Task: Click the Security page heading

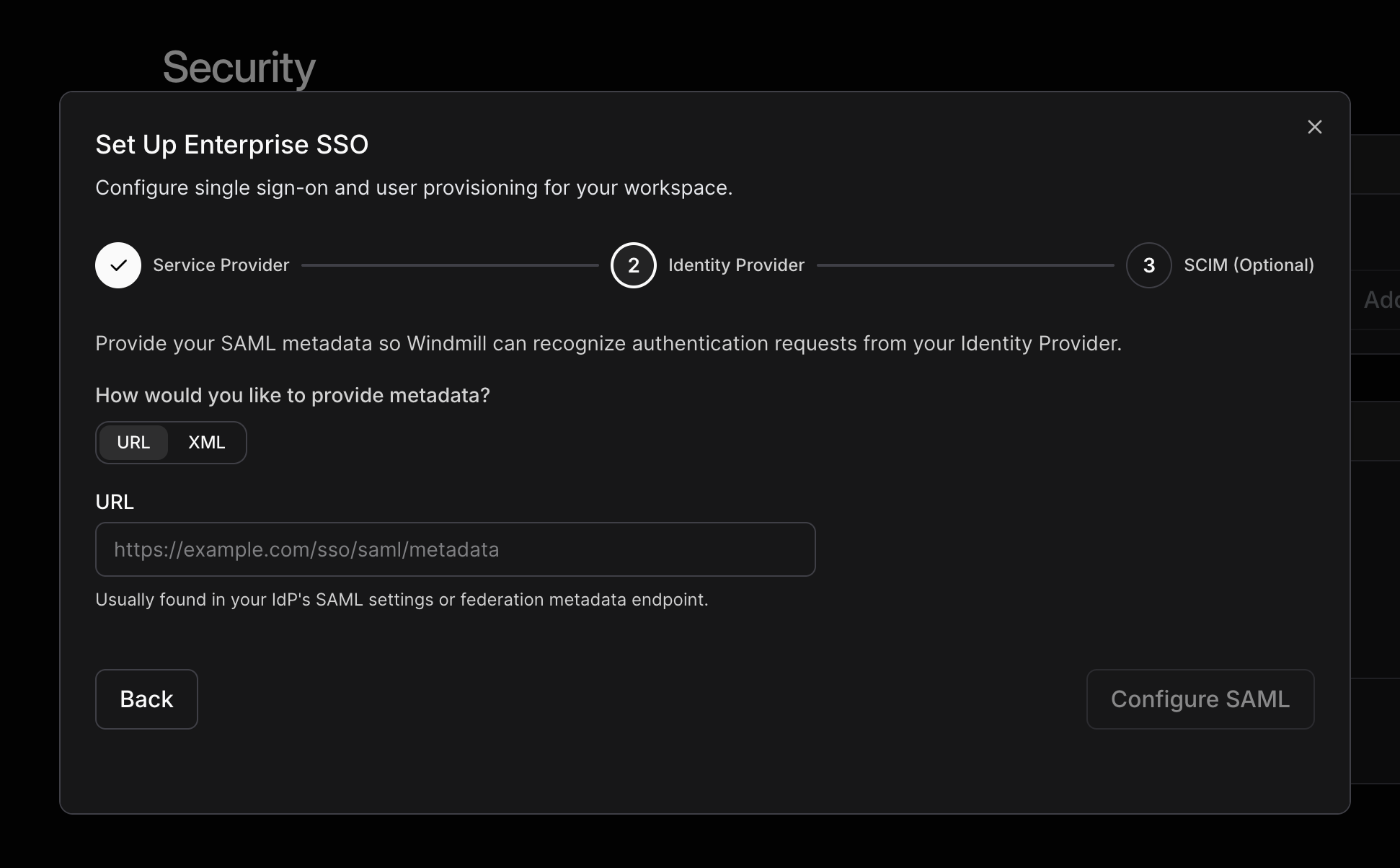Action: [x=239, y=66]
